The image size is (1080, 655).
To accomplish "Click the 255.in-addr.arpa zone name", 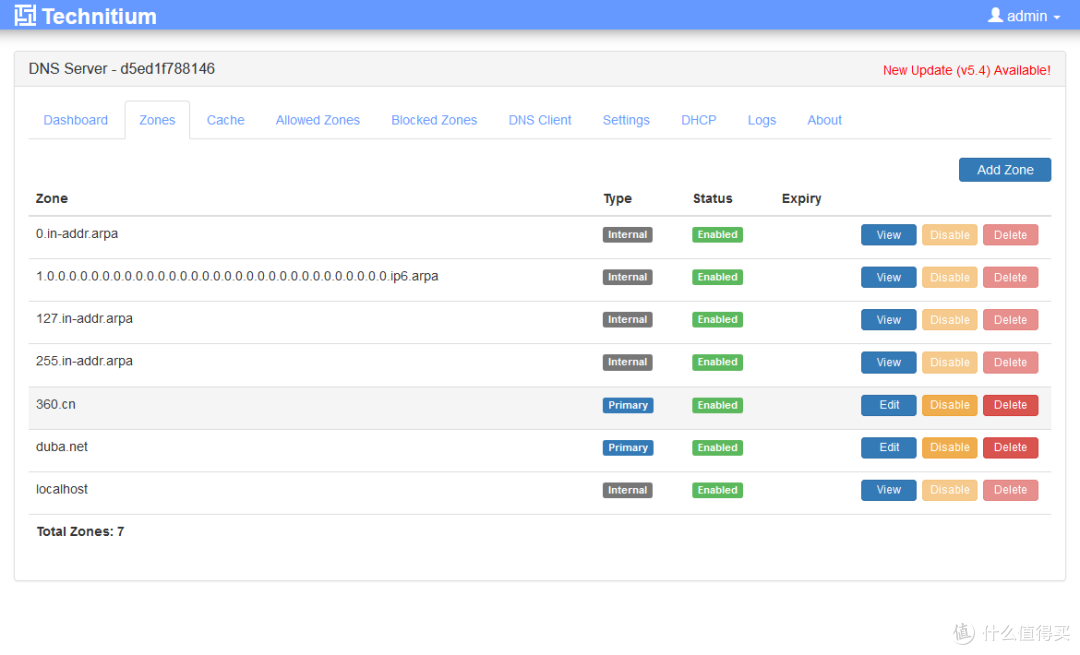I will click(84, 361).
